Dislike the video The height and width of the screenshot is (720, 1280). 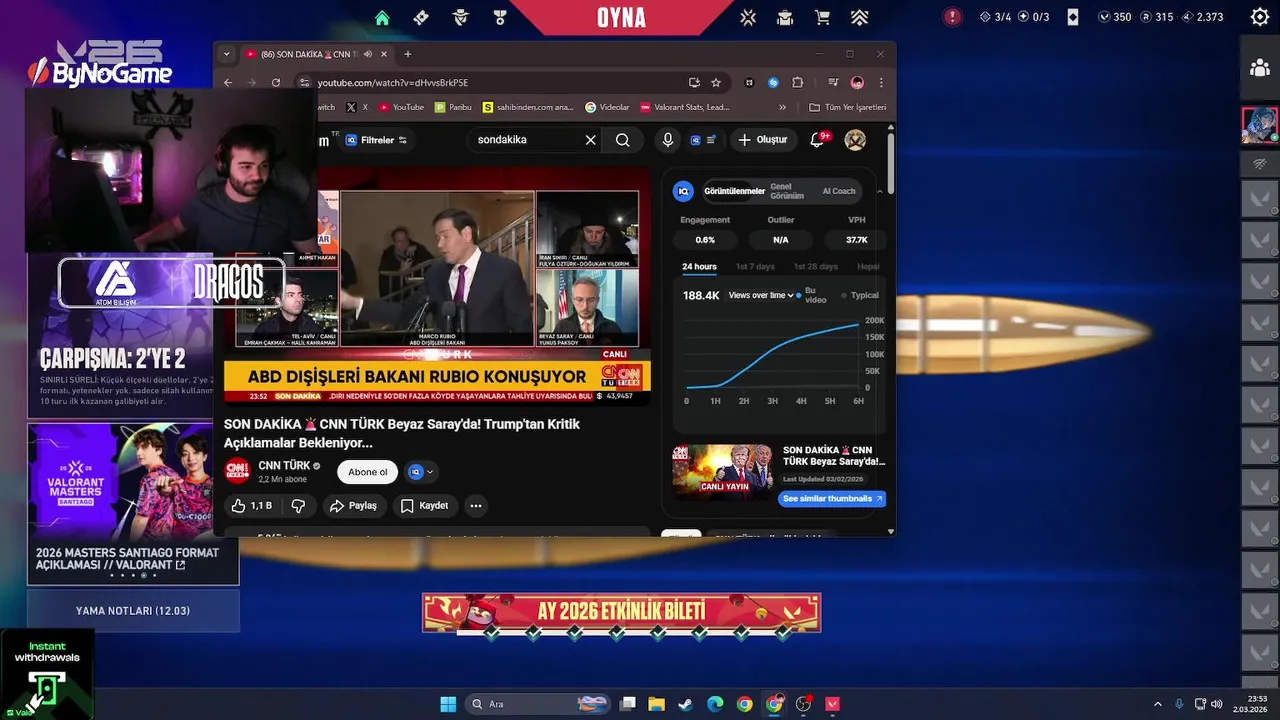click(x=298, y=506)
